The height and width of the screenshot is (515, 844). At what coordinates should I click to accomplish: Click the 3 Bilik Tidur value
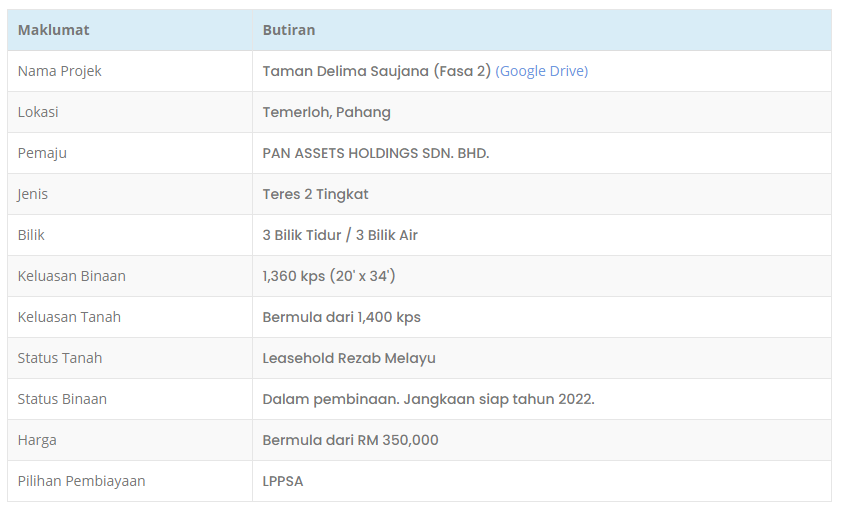[x=302, y=235]
